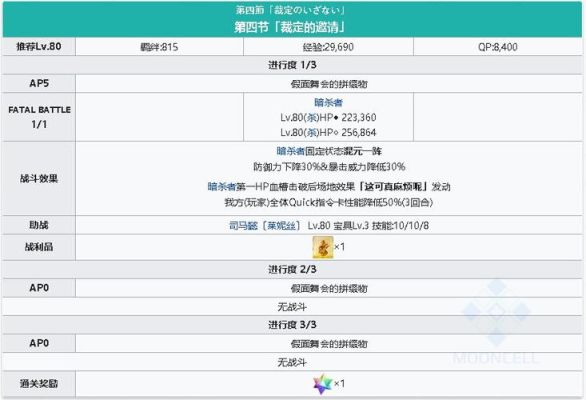
Task: Select the line 防御力下降30%&暴击威力降低30%
Action: tap(329, 167)
